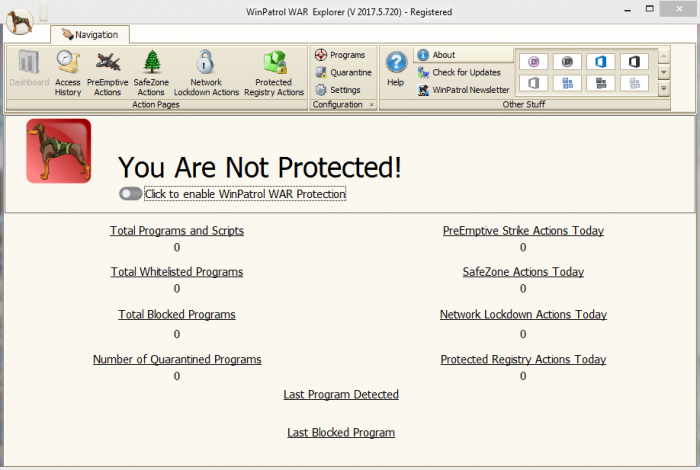Open the Settings configuration
The image size is (700, 470).
(338, 90)
